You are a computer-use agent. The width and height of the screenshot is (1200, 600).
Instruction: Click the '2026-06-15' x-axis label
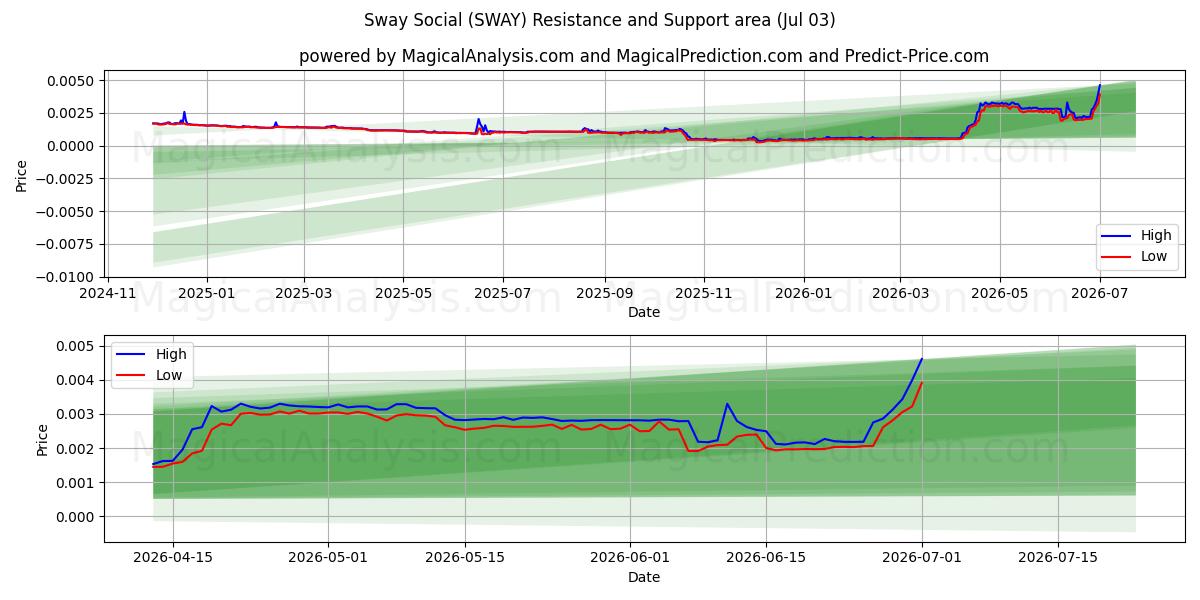(766, 560)
